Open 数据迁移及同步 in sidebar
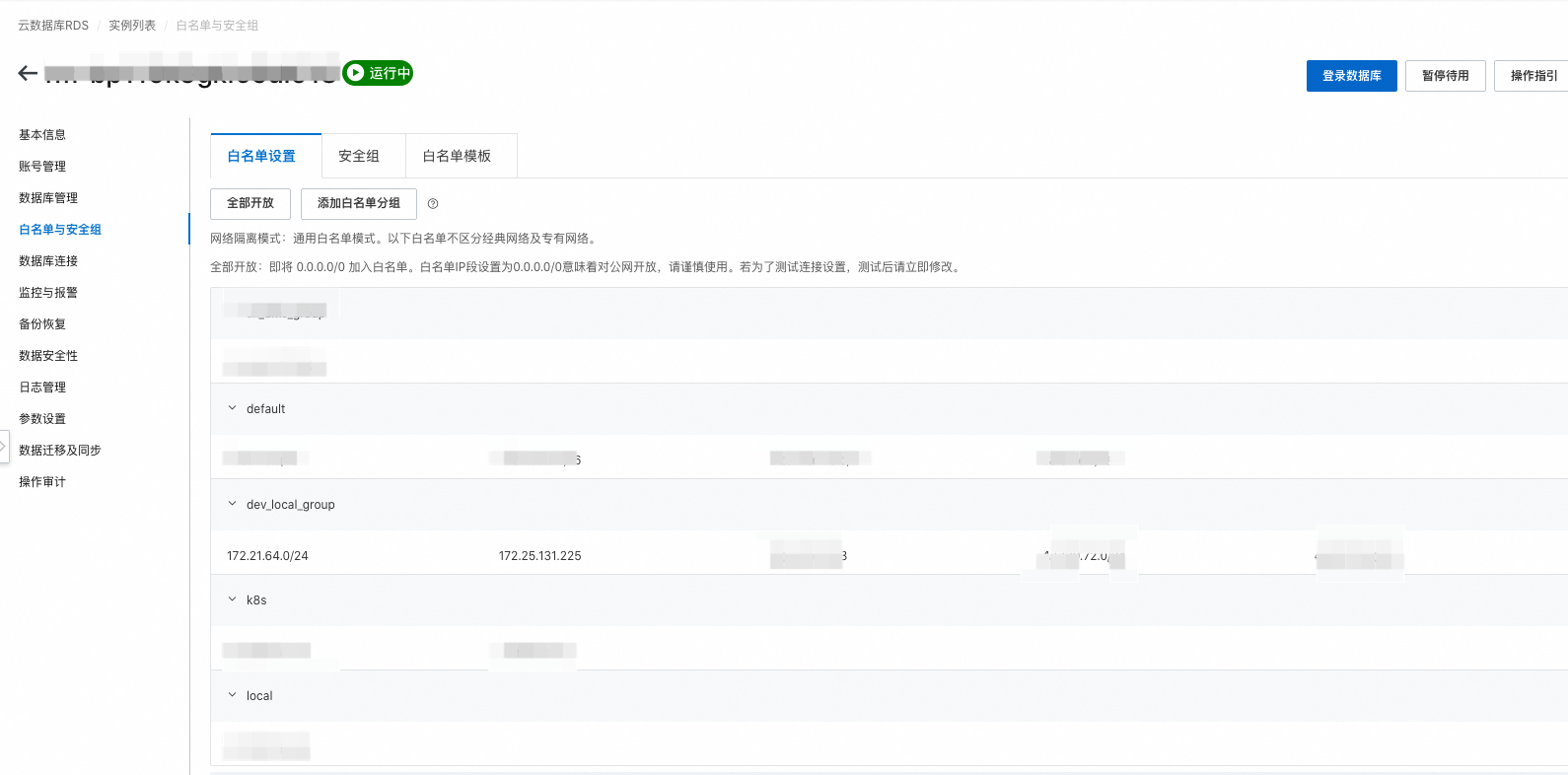 click(60, 451)
